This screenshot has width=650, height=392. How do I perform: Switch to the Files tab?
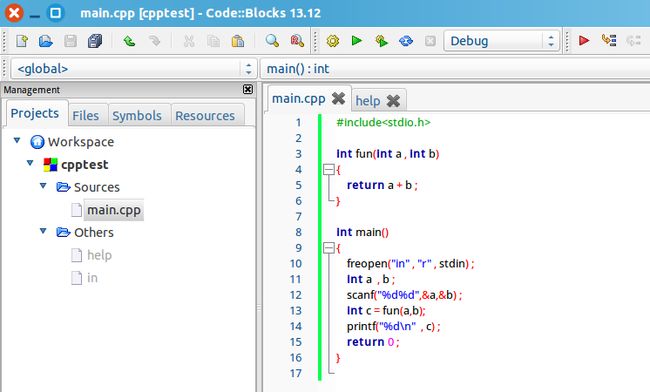tap(86, 116)
